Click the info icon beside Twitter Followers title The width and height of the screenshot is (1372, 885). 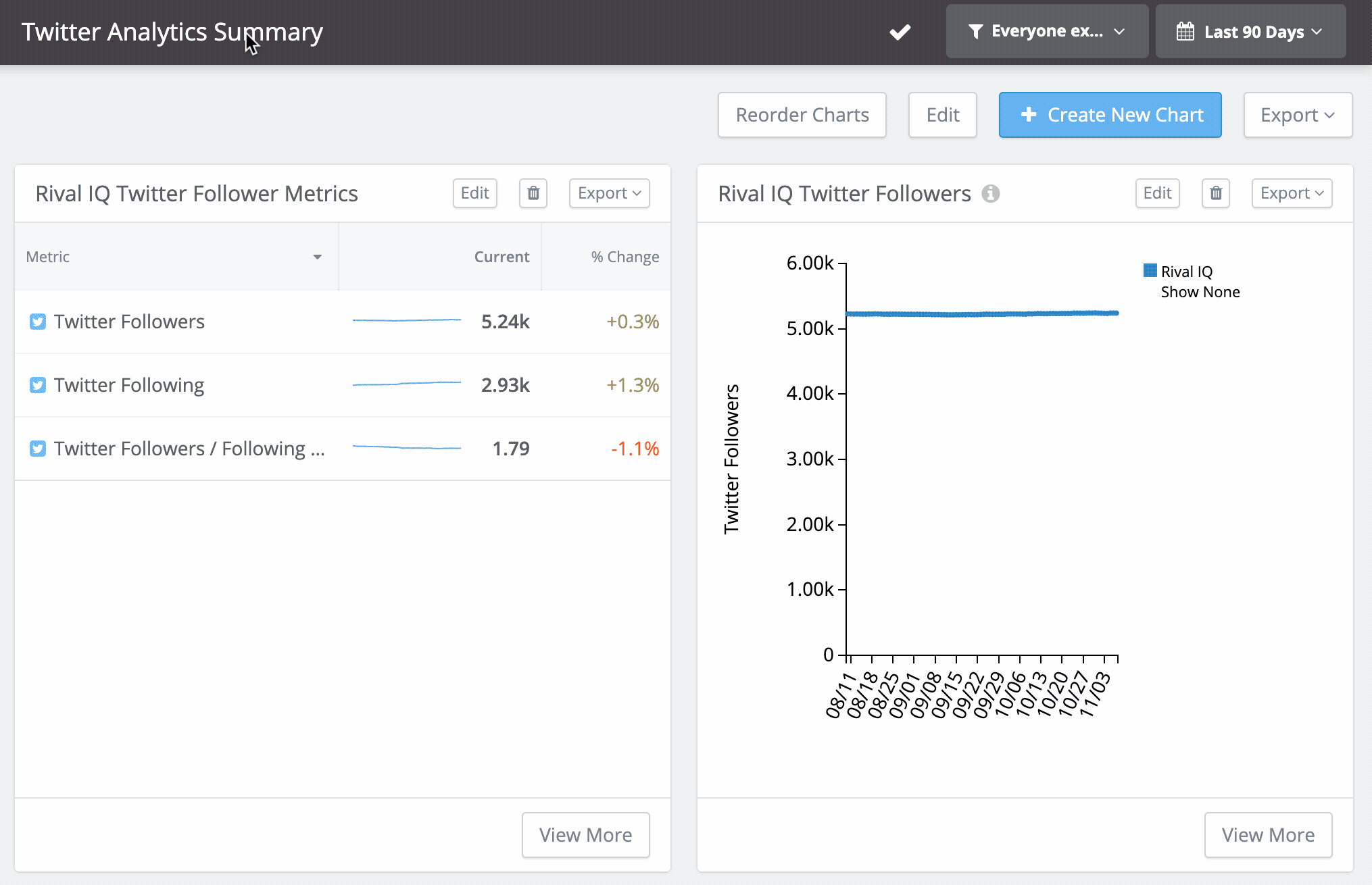pyautogui.click(x=991, y=194)
